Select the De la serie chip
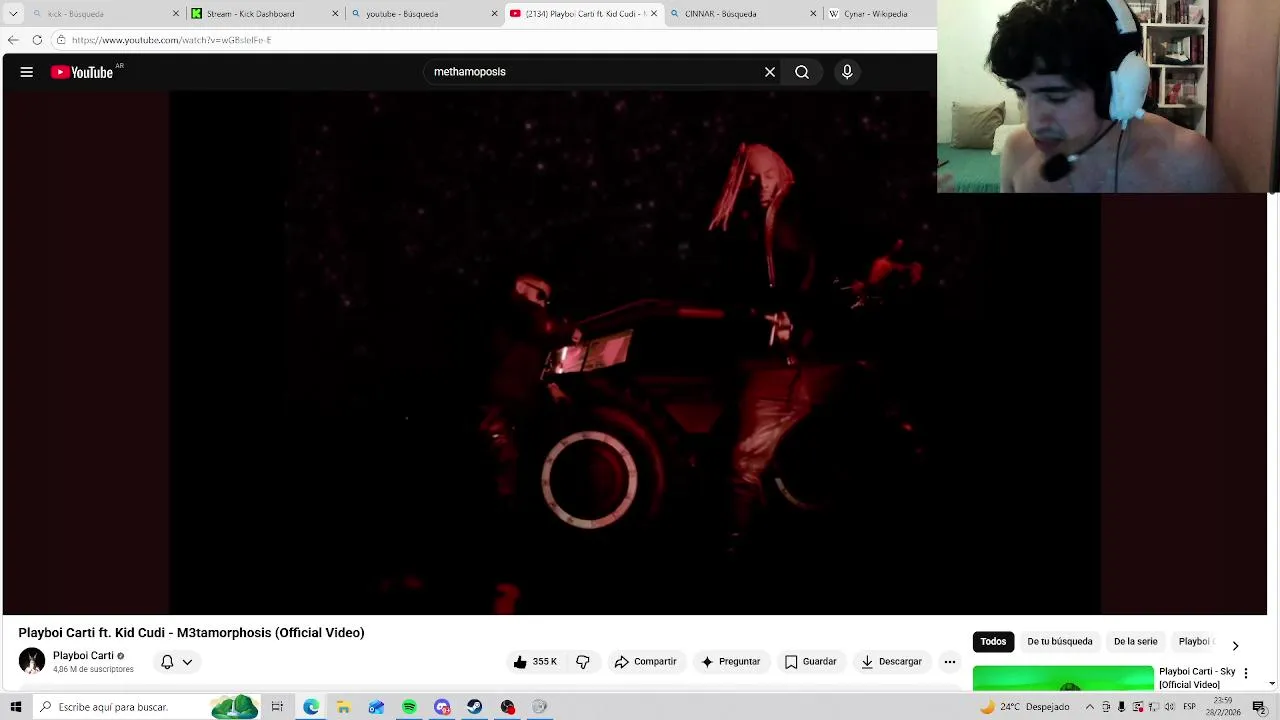 coord(1135,642)
